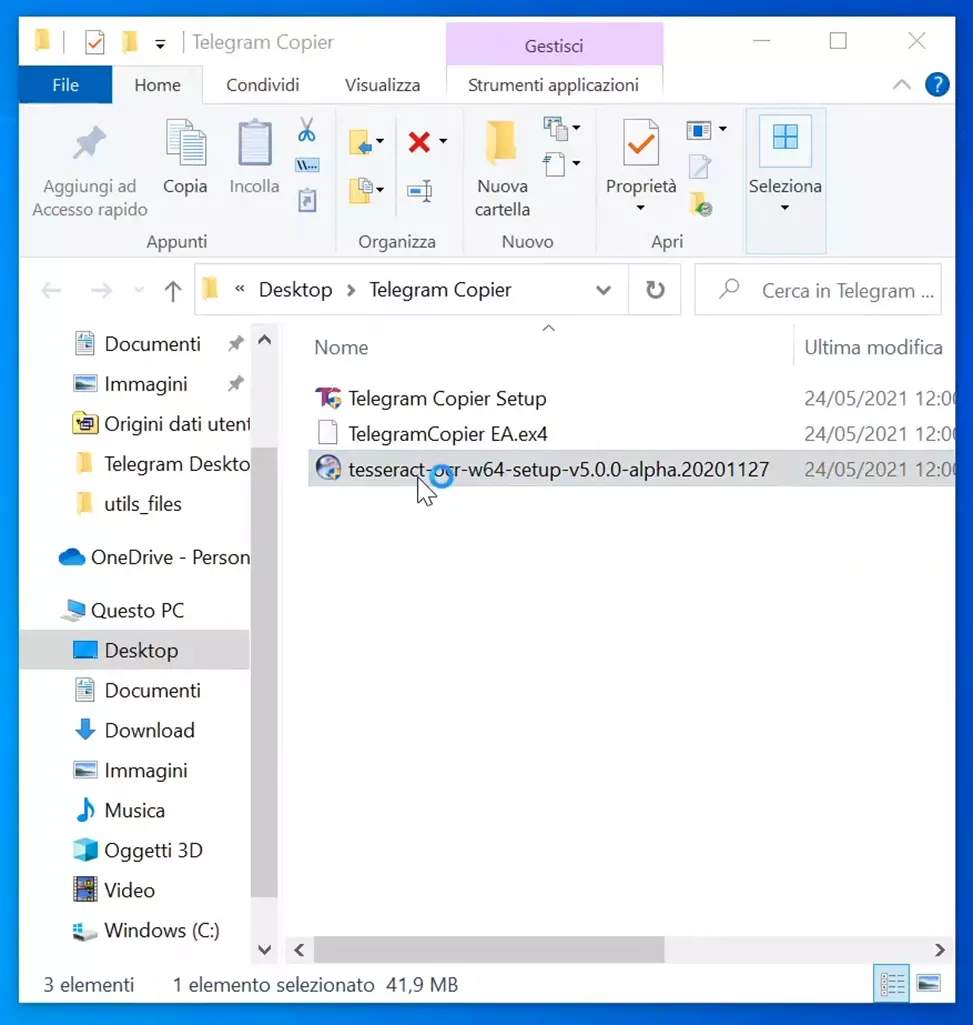Open the File menu tab
This screenshot has height=1025, width=973.
tap(65, 85)
